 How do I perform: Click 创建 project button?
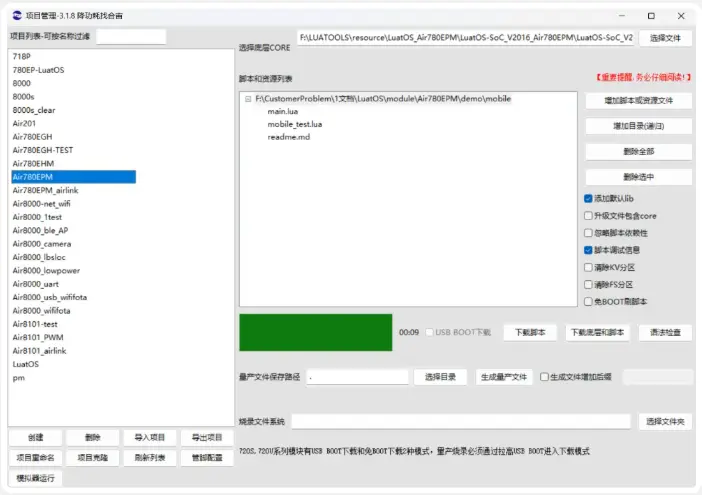pyautogui.click(x=35, y=438)
